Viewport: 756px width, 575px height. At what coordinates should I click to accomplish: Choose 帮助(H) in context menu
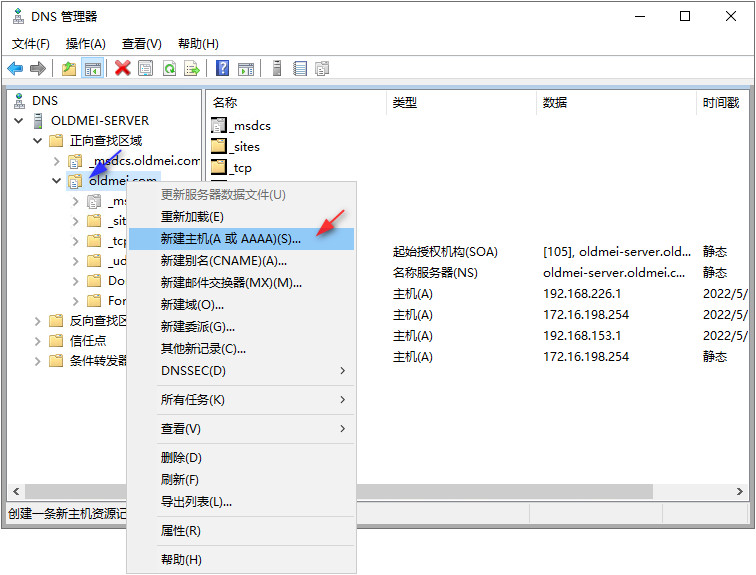pos(241,560)
